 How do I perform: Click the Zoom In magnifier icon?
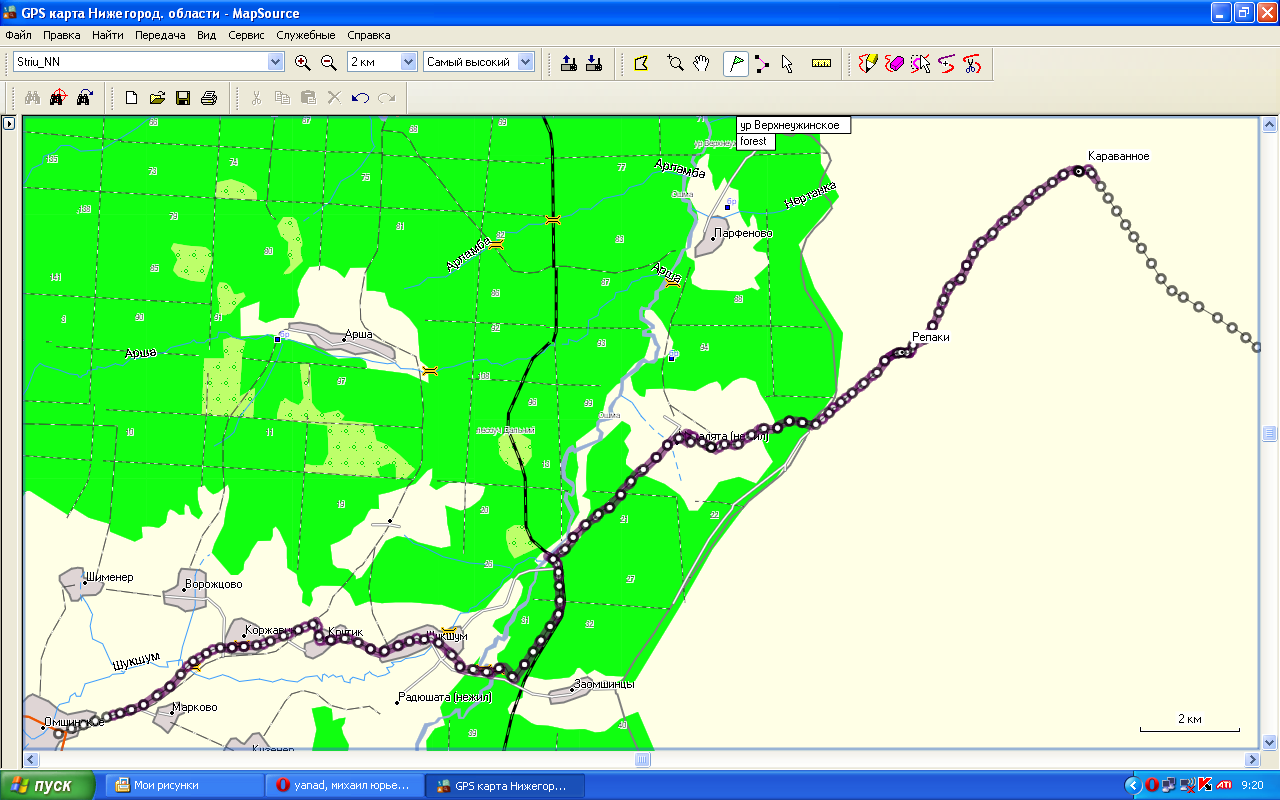click(303, 62)
